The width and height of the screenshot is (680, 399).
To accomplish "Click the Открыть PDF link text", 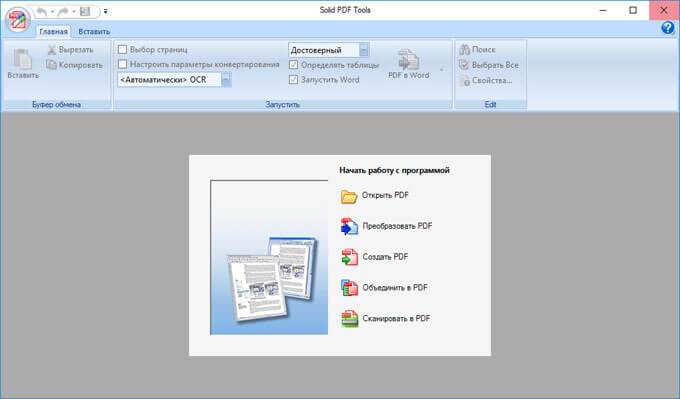I will click(x=385, y=195).
